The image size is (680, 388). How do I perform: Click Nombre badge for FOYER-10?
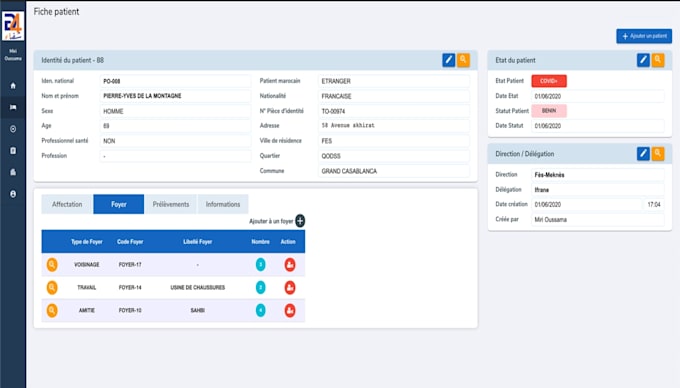coord(261,310)
